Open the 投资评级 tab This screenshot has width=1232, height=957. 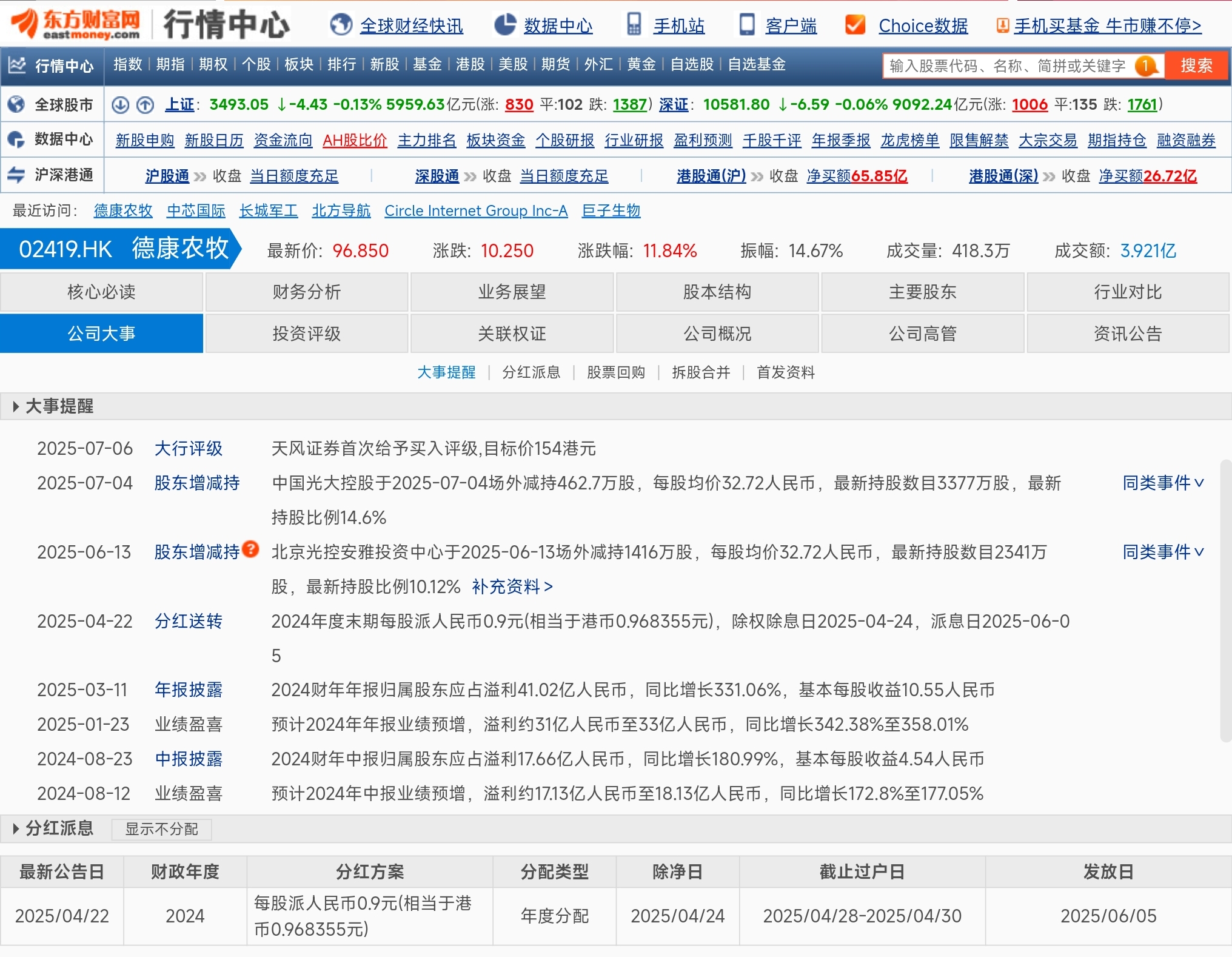pyautogui.click(x=307, y=333)
